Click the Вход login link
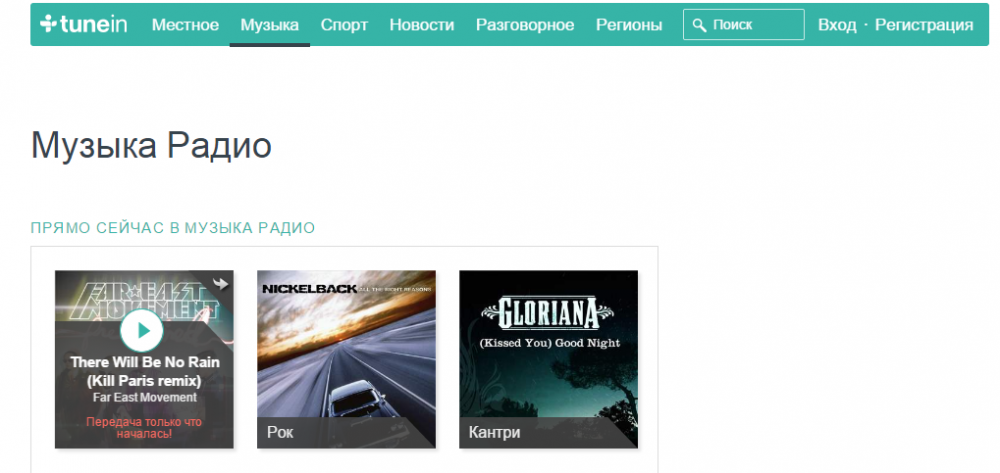This screenshot has width=1000, height=473. [837, 25]
